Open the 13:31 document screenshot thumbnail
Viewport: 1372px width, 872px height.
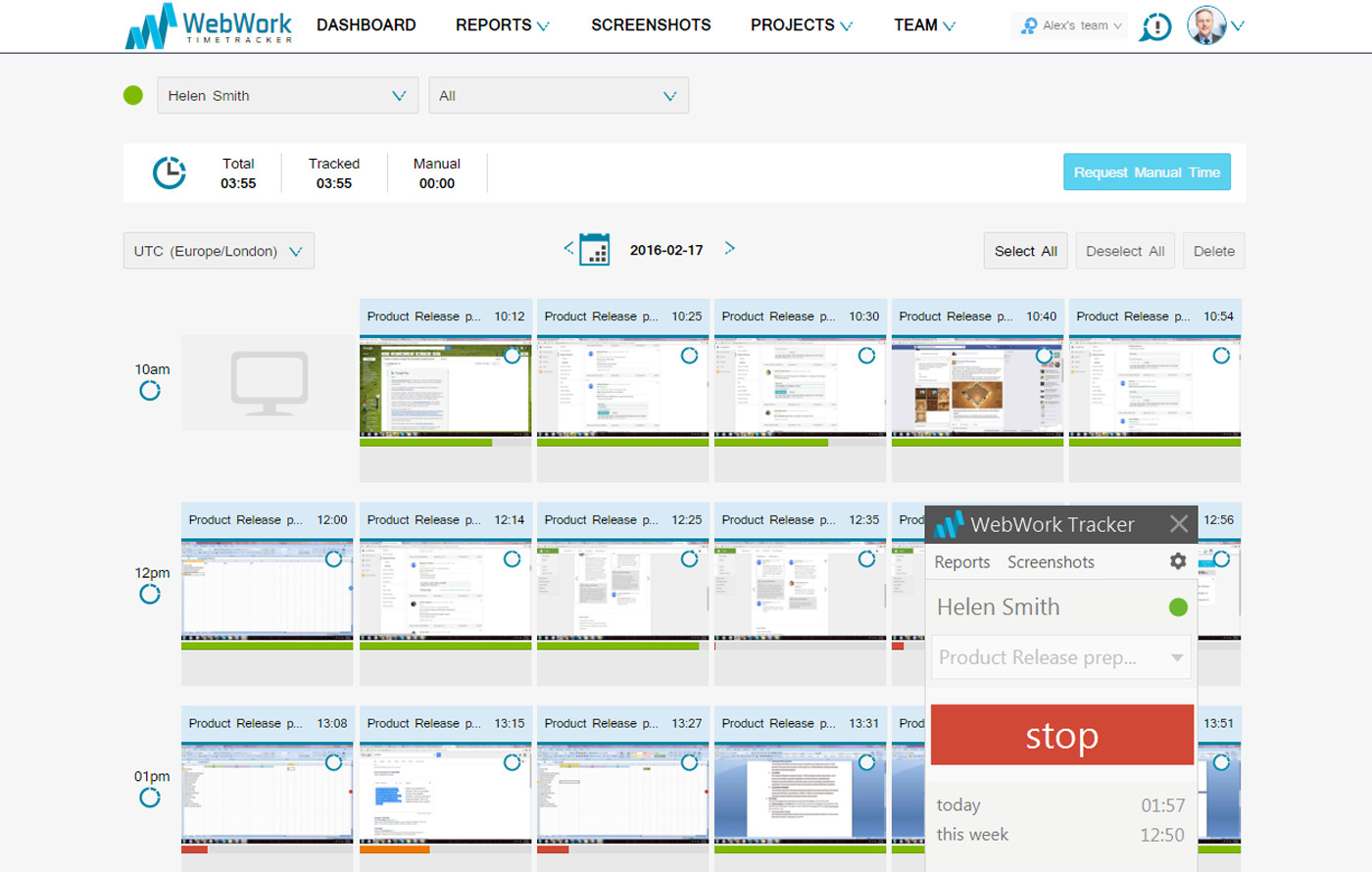tap(801, 793)
